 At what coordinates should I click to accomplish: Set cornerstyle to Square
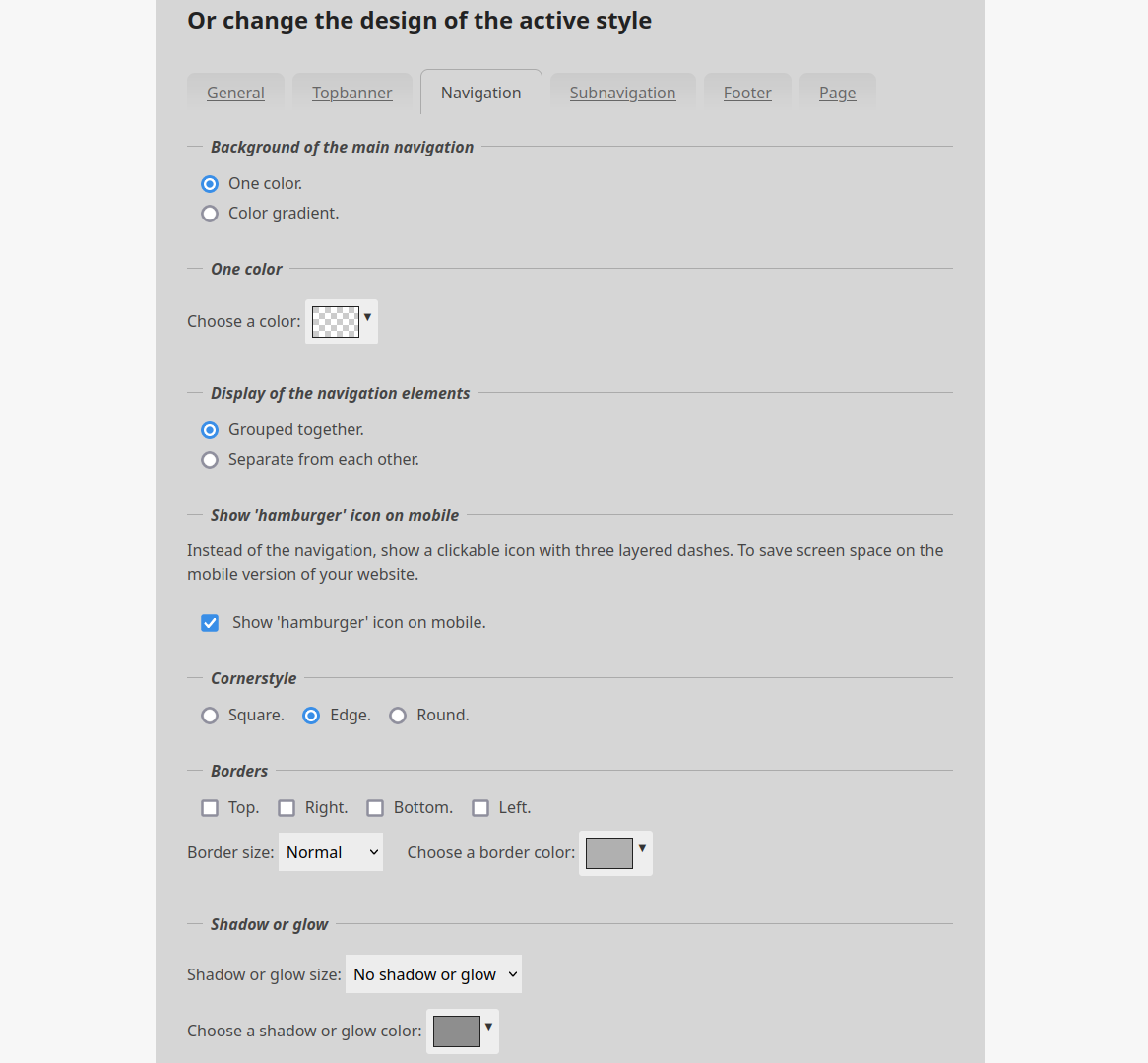pyautogui.click(x=210, y=716)
